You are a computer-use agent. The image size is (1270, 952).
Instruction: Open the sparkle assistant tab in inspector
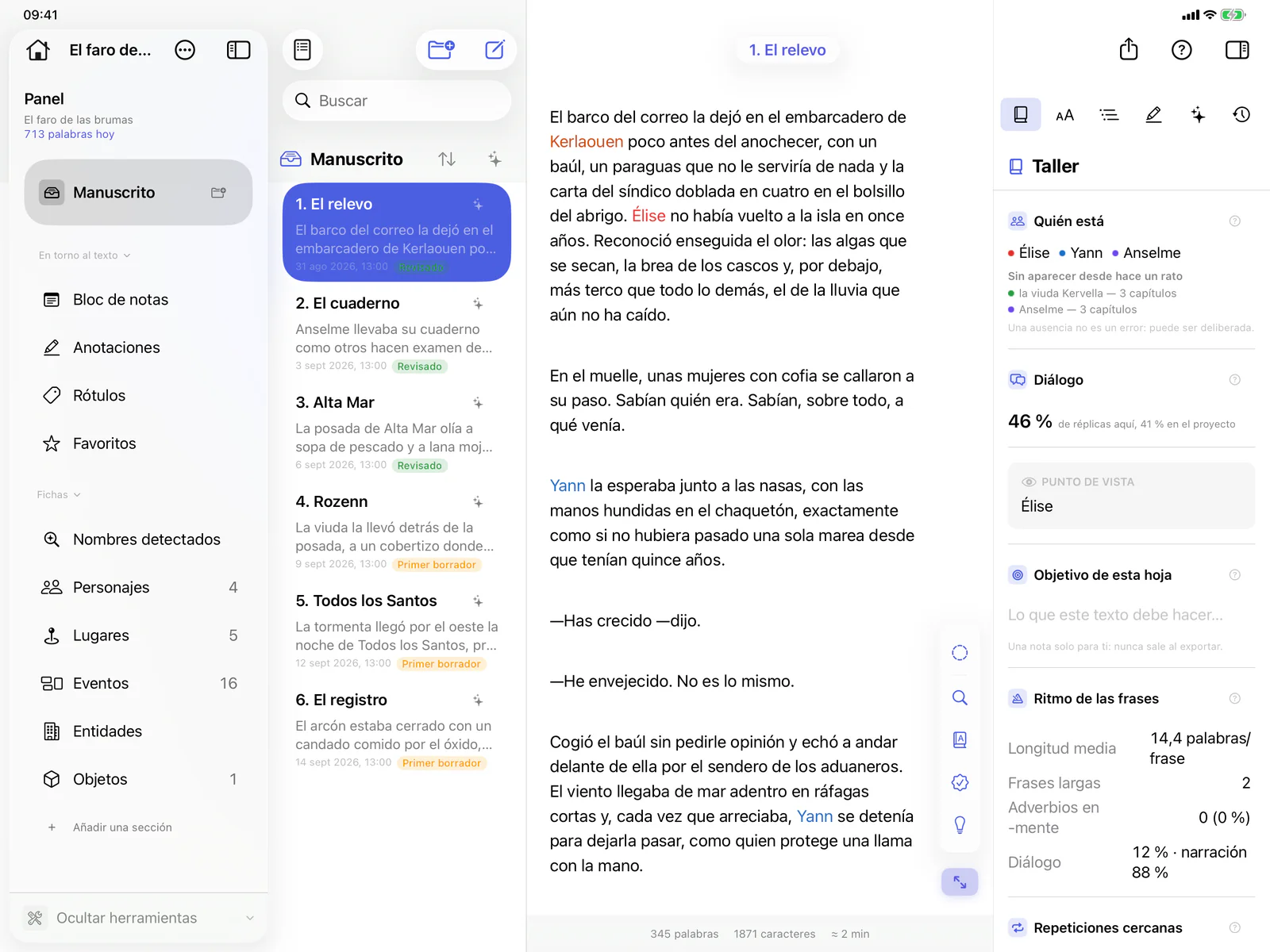coord(1198,115)
